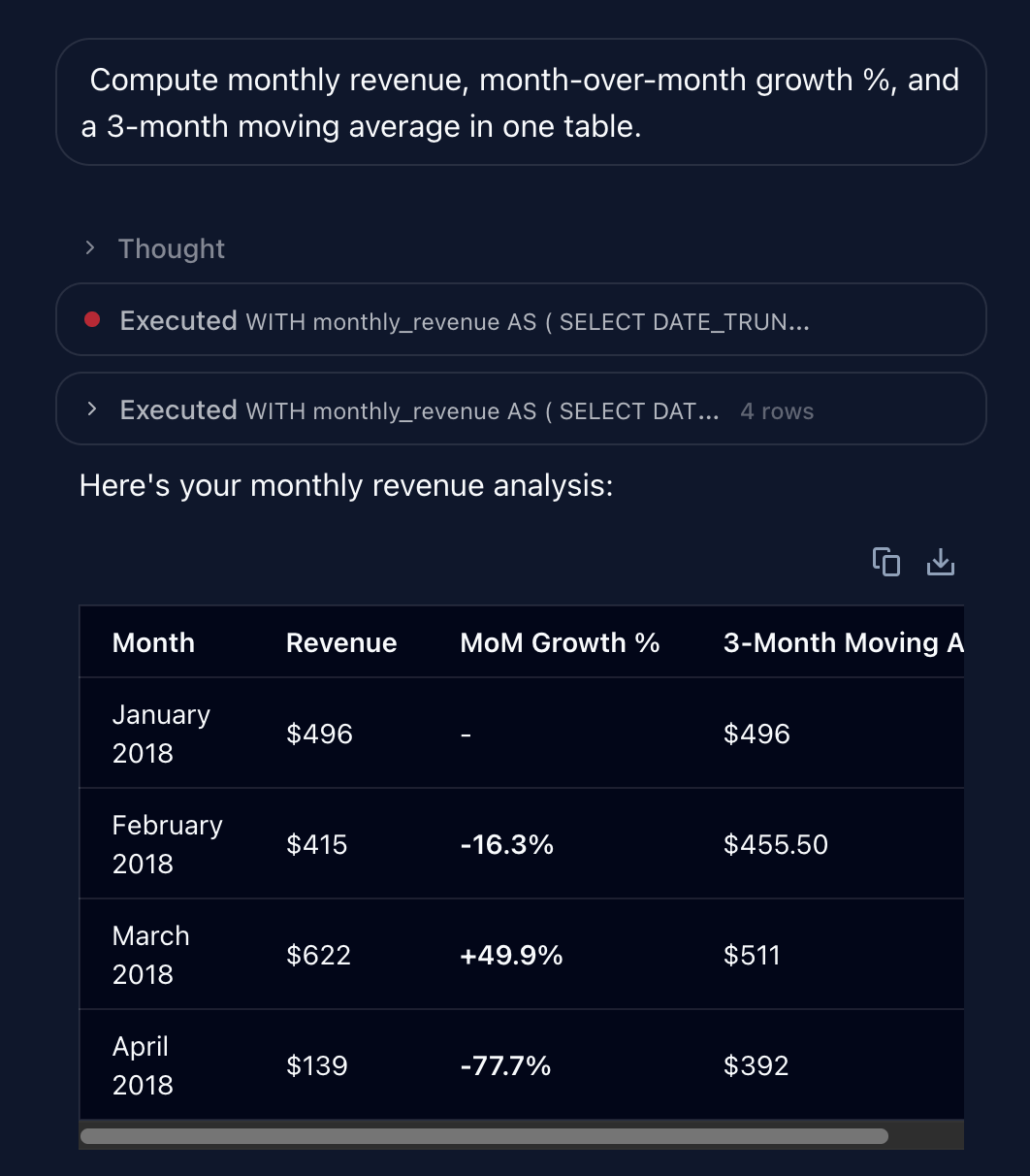
Task: Click the 4 rows label
Action: pyautogui.click(x=777, y=411)
